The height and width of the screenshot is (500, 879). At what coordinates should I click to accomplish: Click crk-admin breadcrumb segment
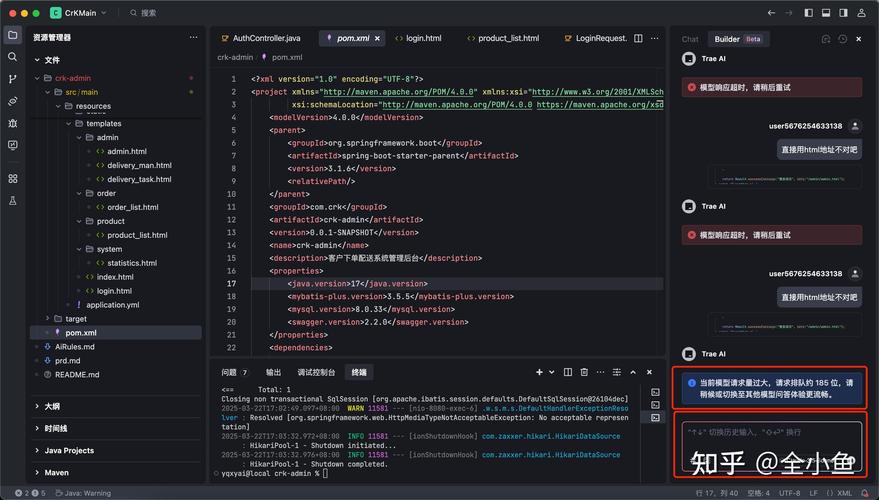pos(235,57)
